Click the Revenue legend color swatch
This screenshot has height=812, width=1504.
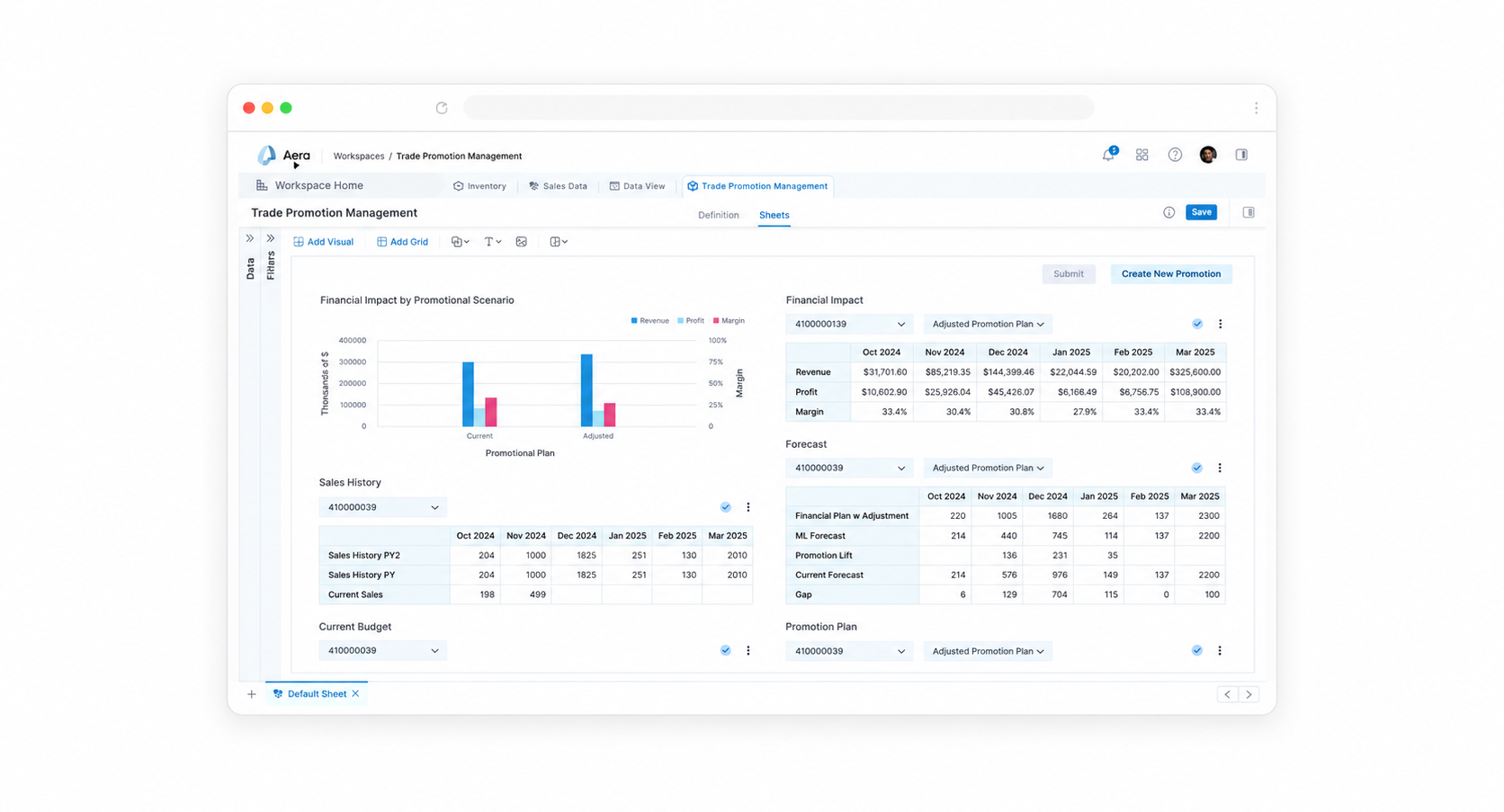pyautogui.click(x=634, y=320)
